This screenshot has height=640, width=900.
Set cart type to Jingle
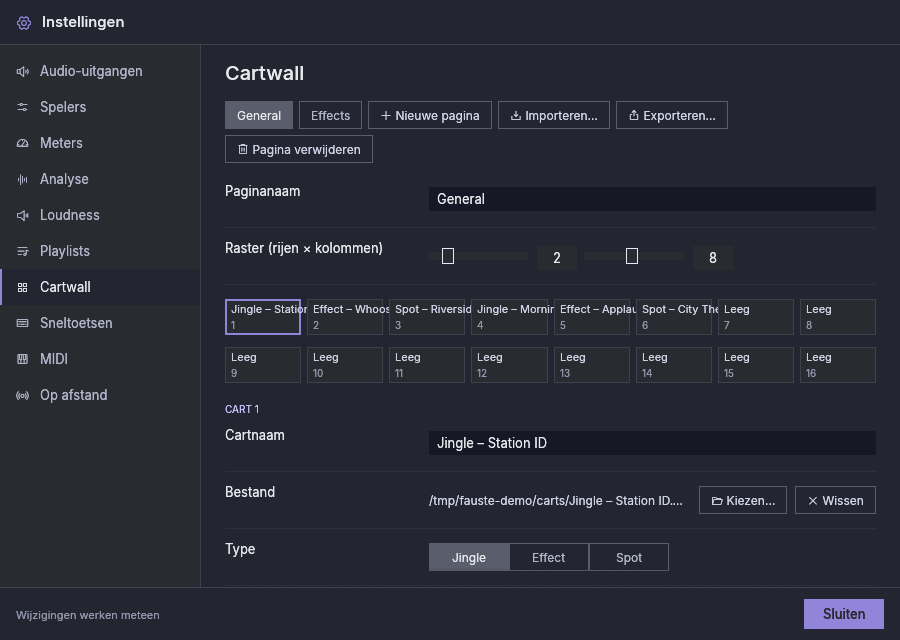click(469, 557)
